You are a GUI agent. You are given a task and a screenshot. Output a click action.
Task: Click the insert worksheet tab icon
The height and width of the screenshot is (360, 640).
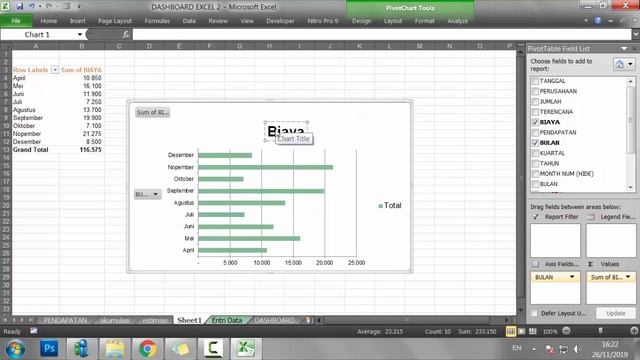coord(308,320)
